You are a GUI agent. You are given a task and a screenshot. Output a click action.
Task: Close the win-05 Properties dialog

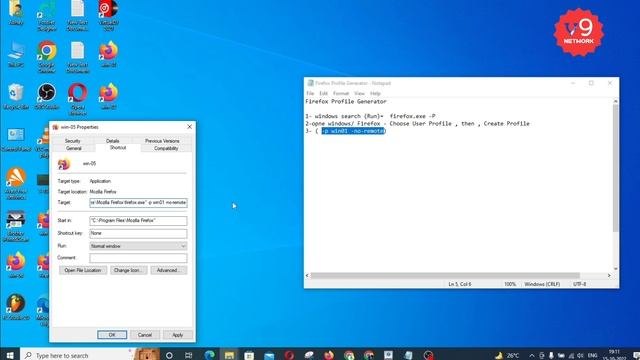(189, 127)
